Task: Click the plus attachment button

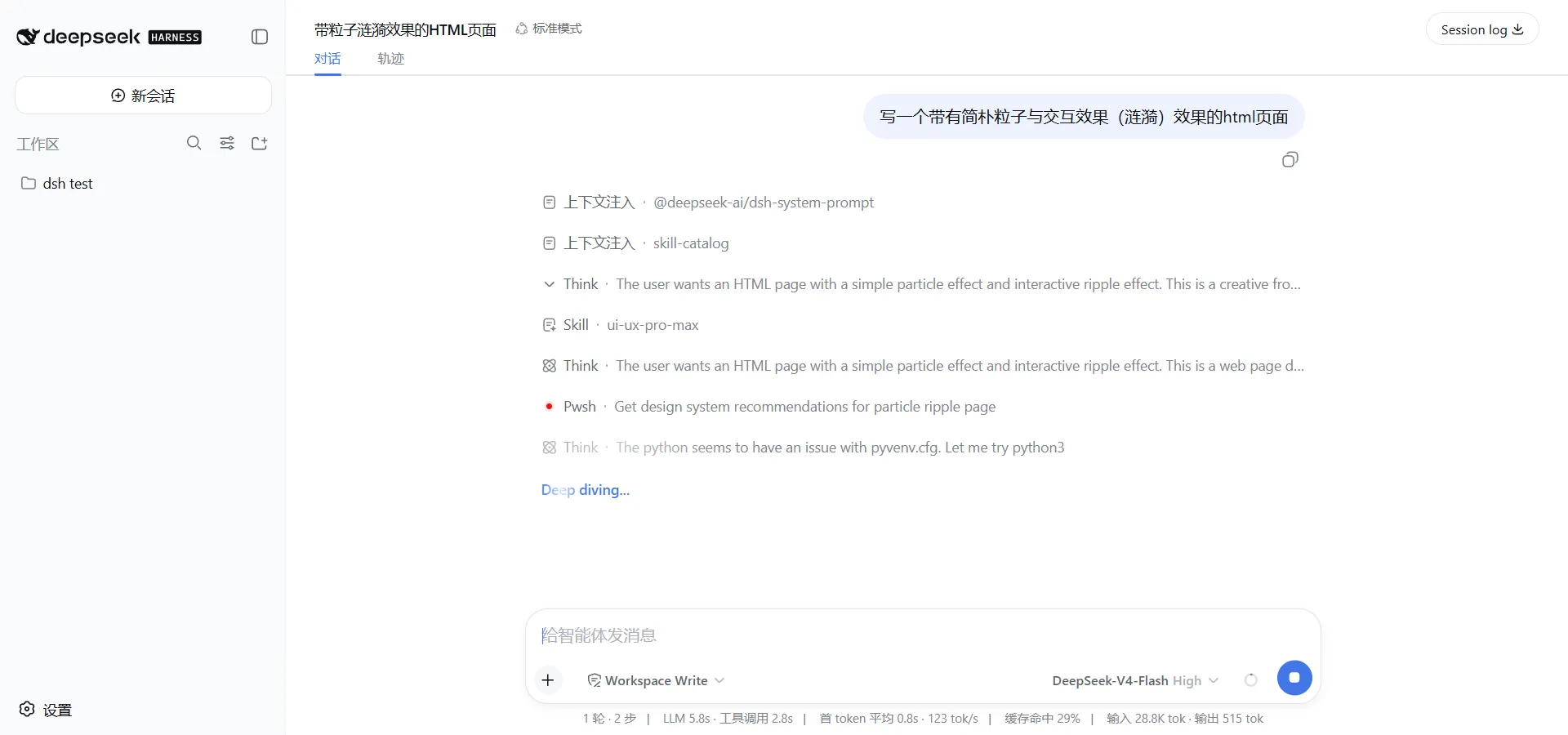Action: pos(548,679)
